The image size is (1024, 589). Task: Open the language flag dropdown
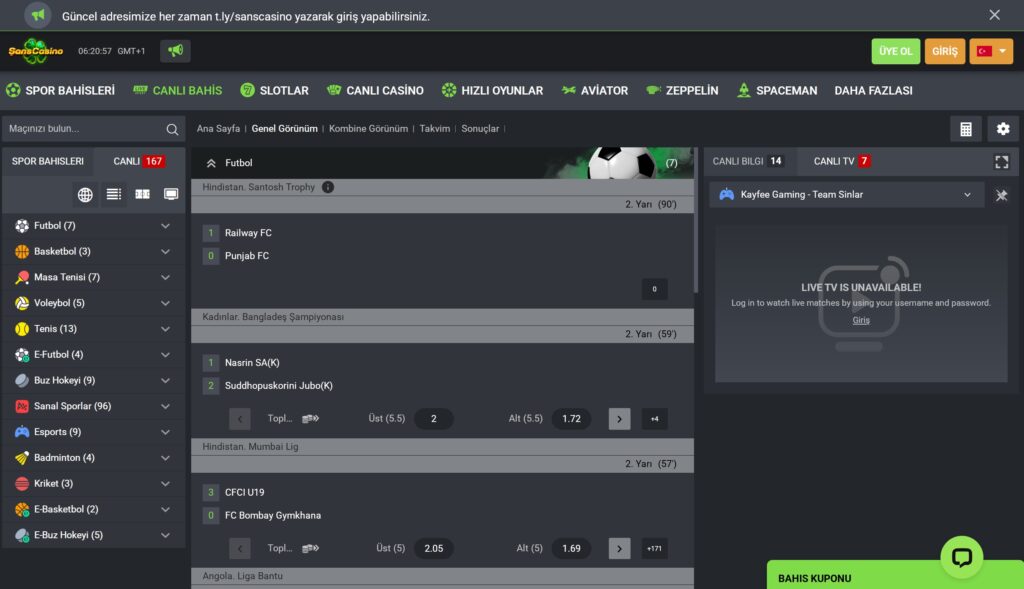pos(991,51)
